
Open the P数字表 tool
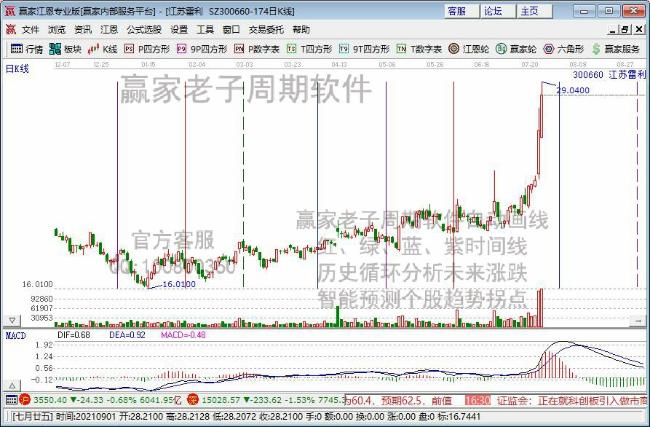pyautogui.click(x=257, y=49)
